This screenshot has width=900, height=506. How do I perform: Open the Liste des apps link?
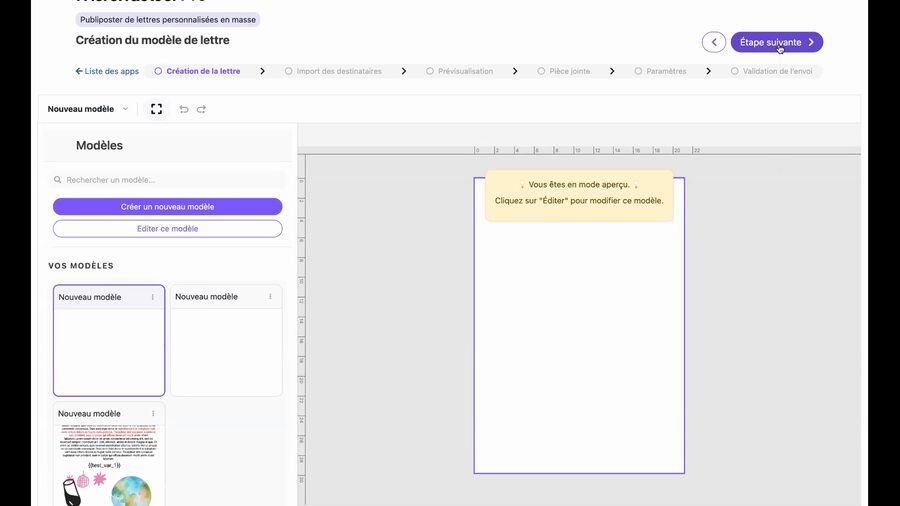(x=107, y=71)
